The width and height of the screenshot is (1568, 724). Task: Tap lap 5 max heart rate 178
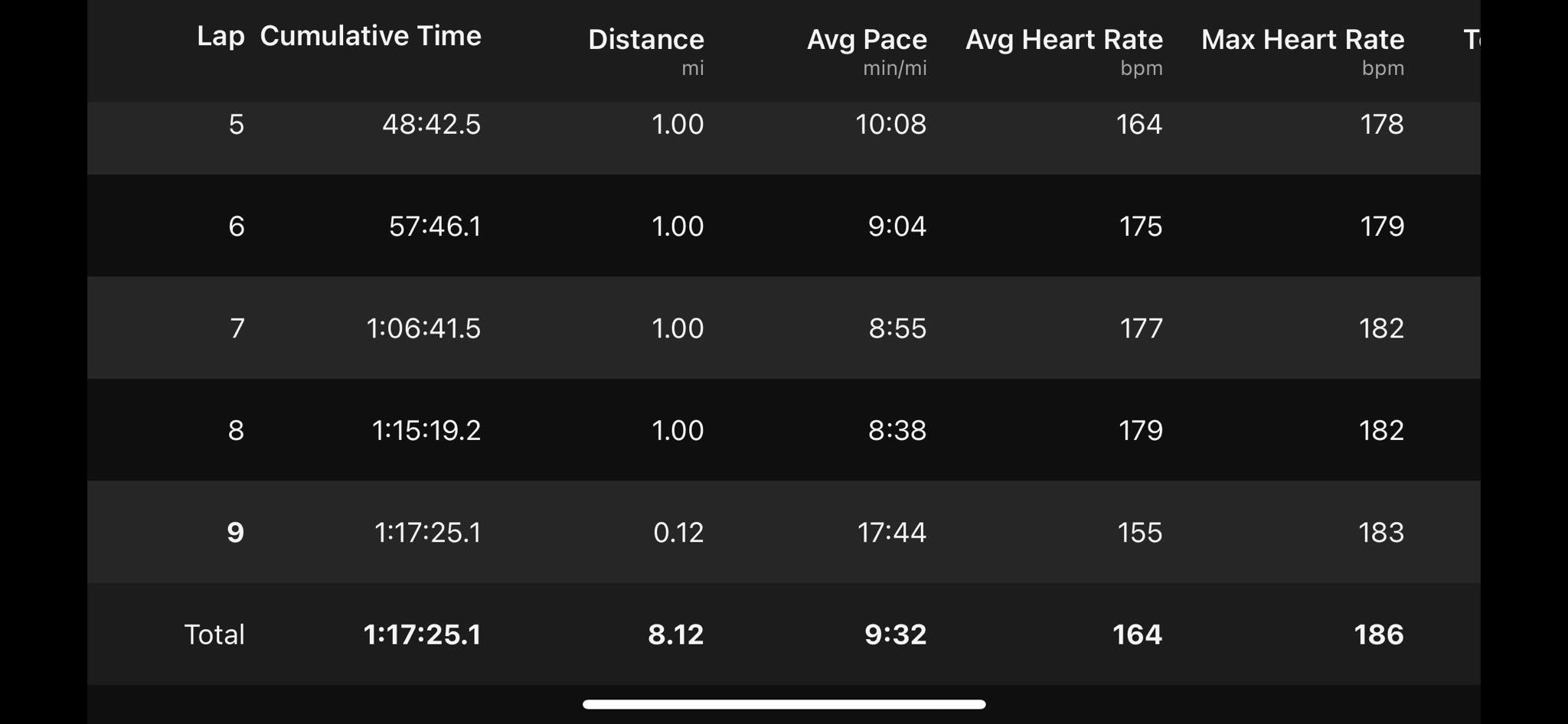coord(1382,124)
